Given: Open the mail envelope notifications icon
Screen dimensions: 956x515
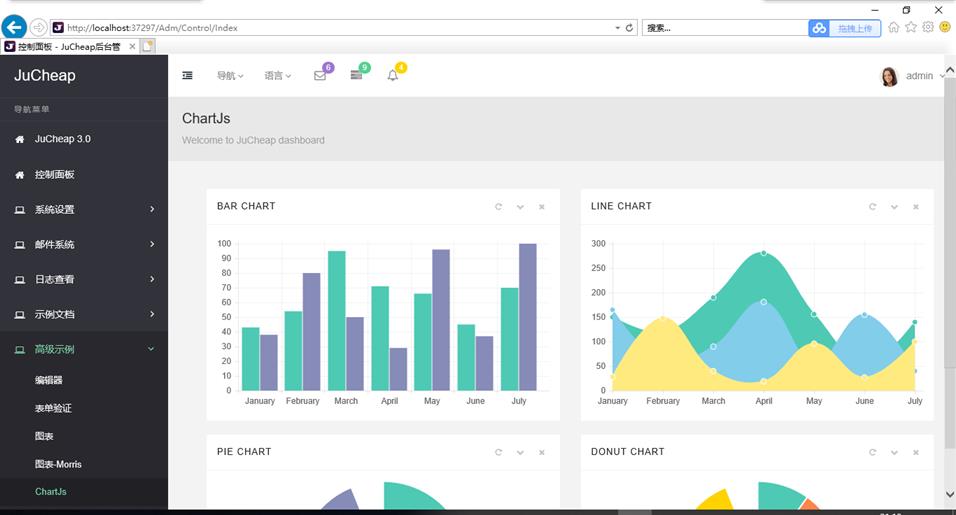Looking at the screenshot, I should click(320, 76).
